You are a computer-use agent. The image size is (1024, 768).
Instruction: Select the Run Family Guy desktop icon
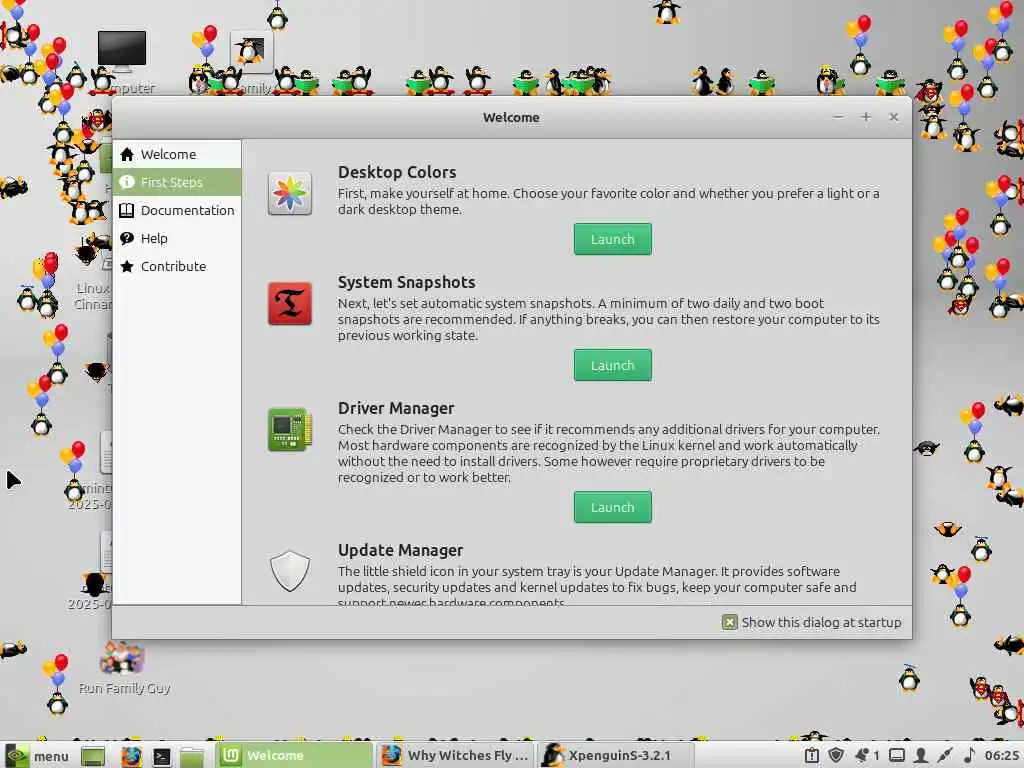(x=124, y=667)
